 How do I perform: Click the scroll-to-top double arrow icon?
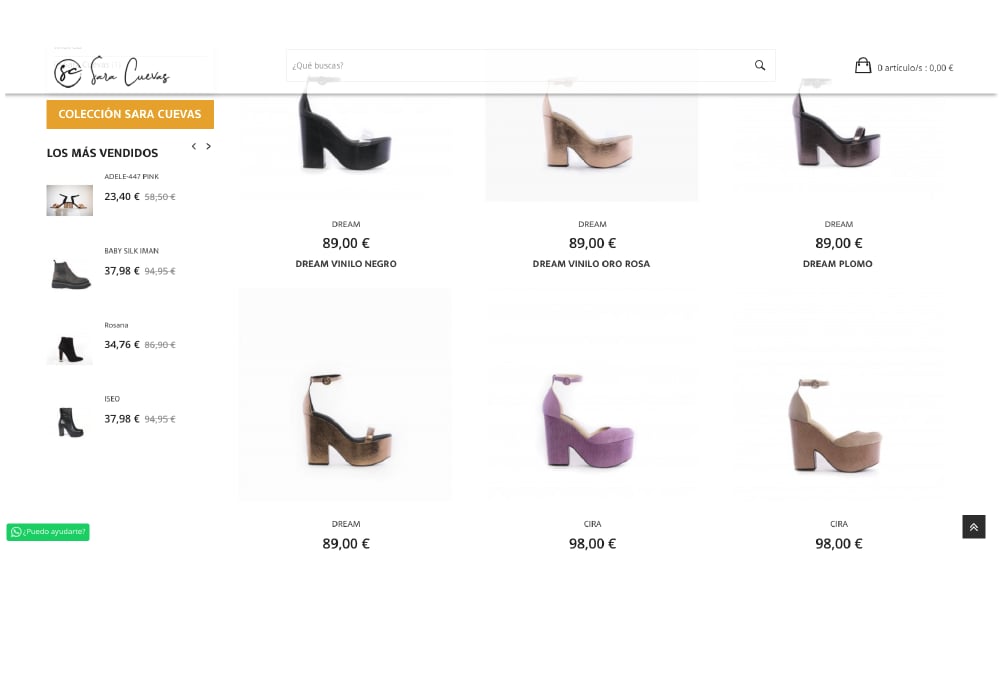pos(974,527)
